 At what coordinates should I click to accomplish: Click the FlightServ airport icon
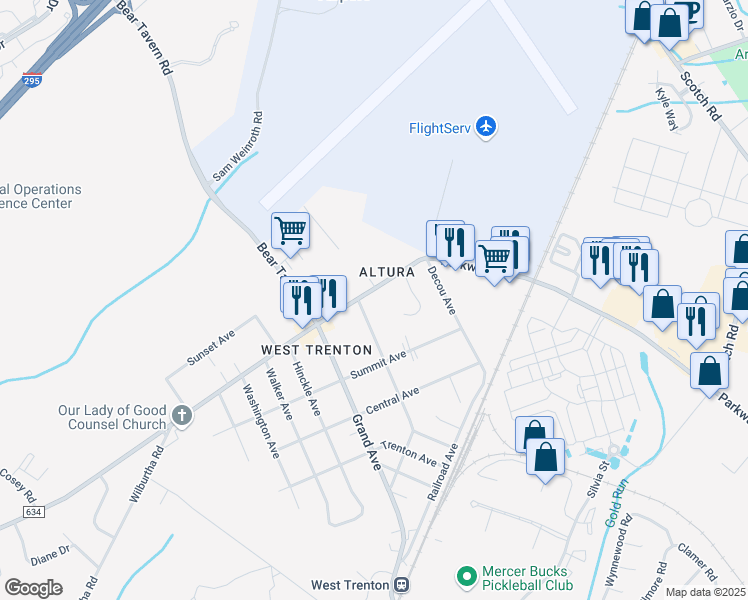tap(486, 127)
